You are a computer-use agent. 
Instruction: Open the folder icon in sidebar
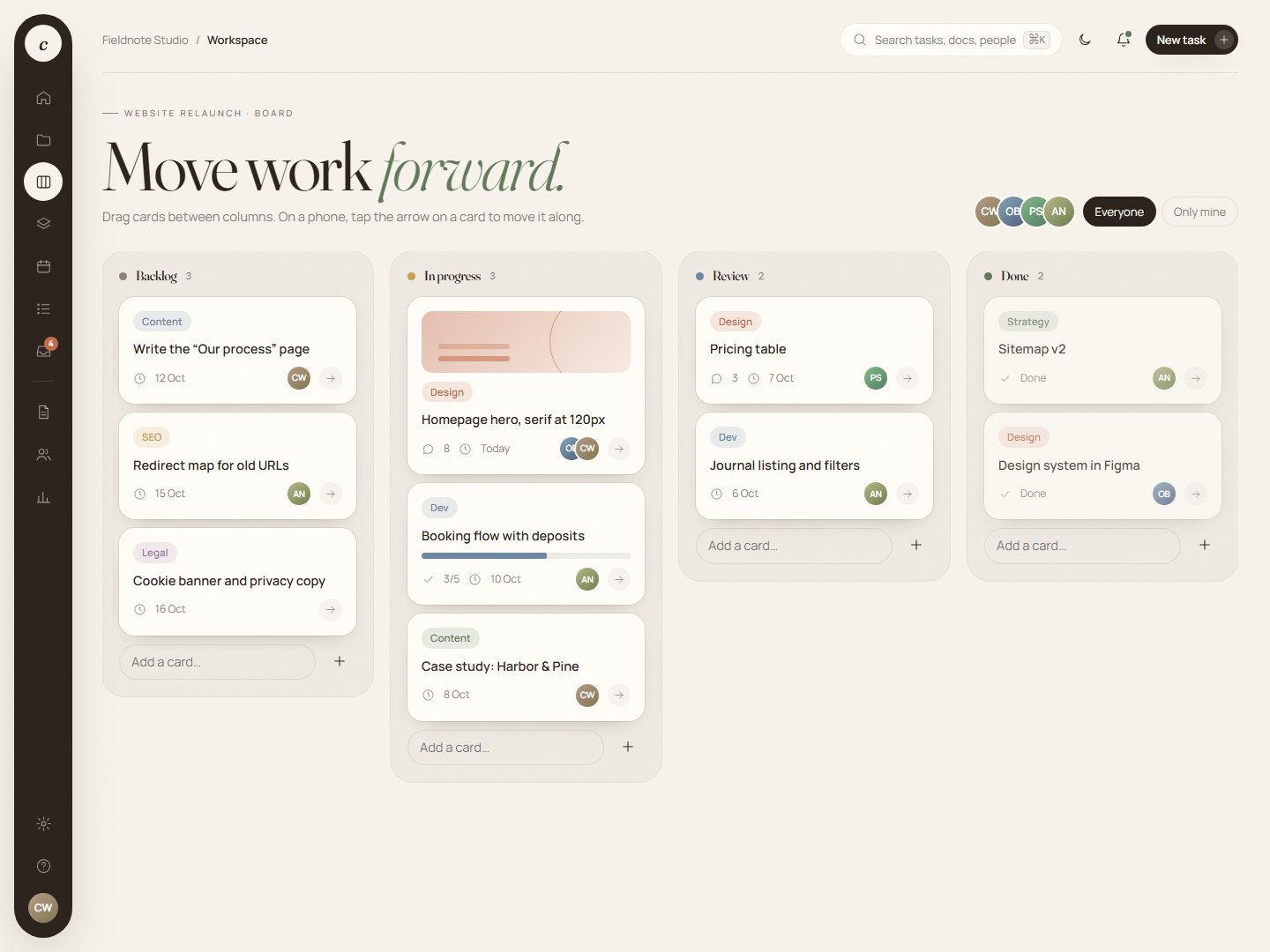43,140
